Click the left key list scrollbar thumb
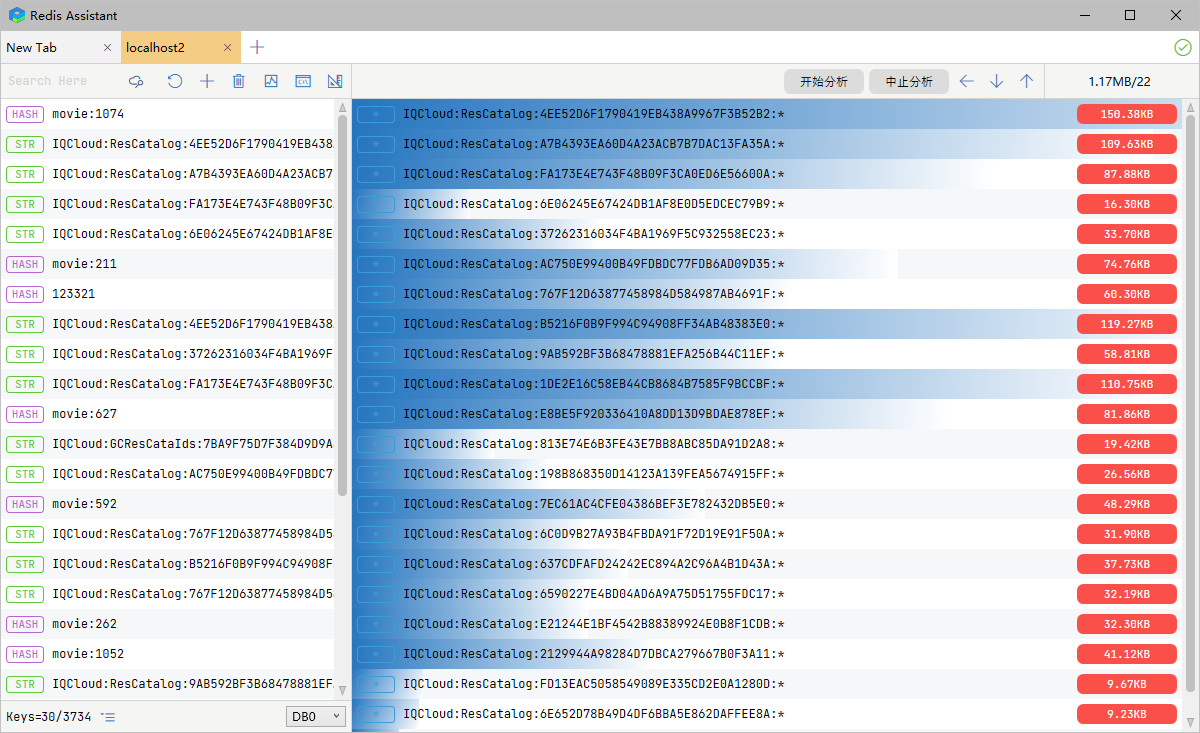The width and height of the screenshot is (1200, 733). [343, 305]
